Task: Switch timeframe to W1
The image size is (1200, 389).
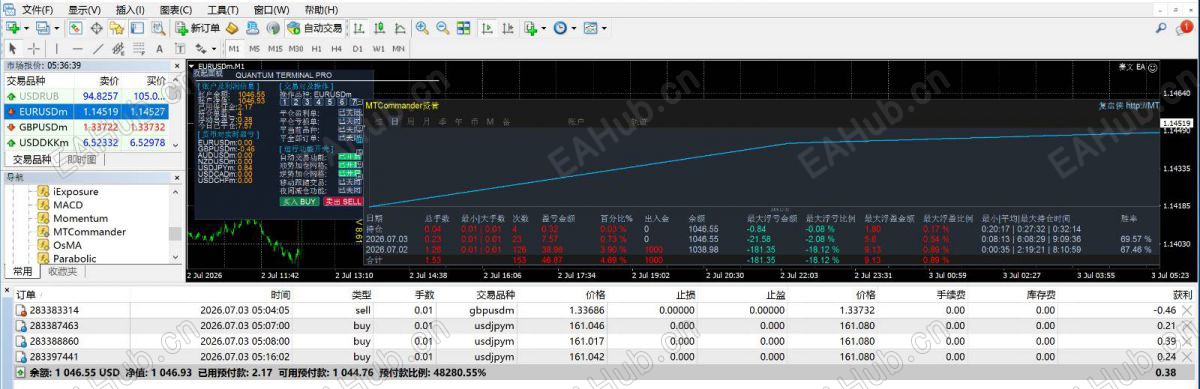Action: [378, 48]
